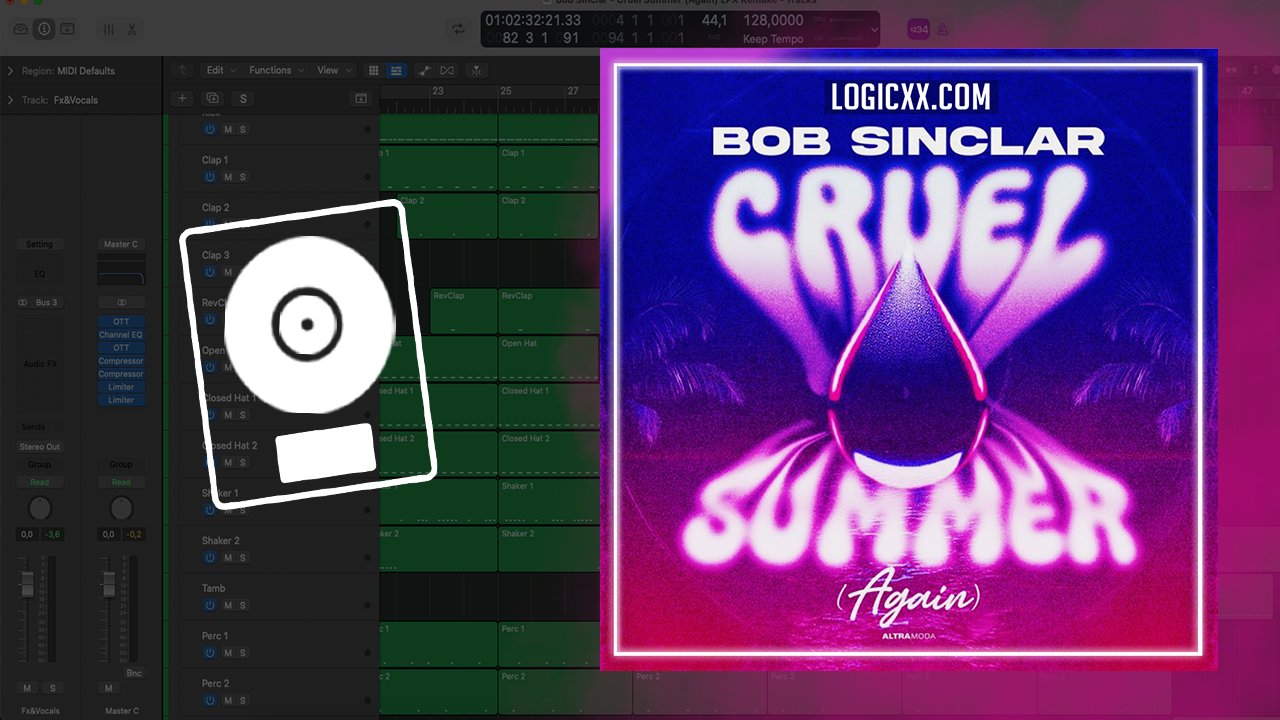Open the Quick Help toolbar button
The width and height of the screenshot is (1280, 720).
[x=67, y=30]
